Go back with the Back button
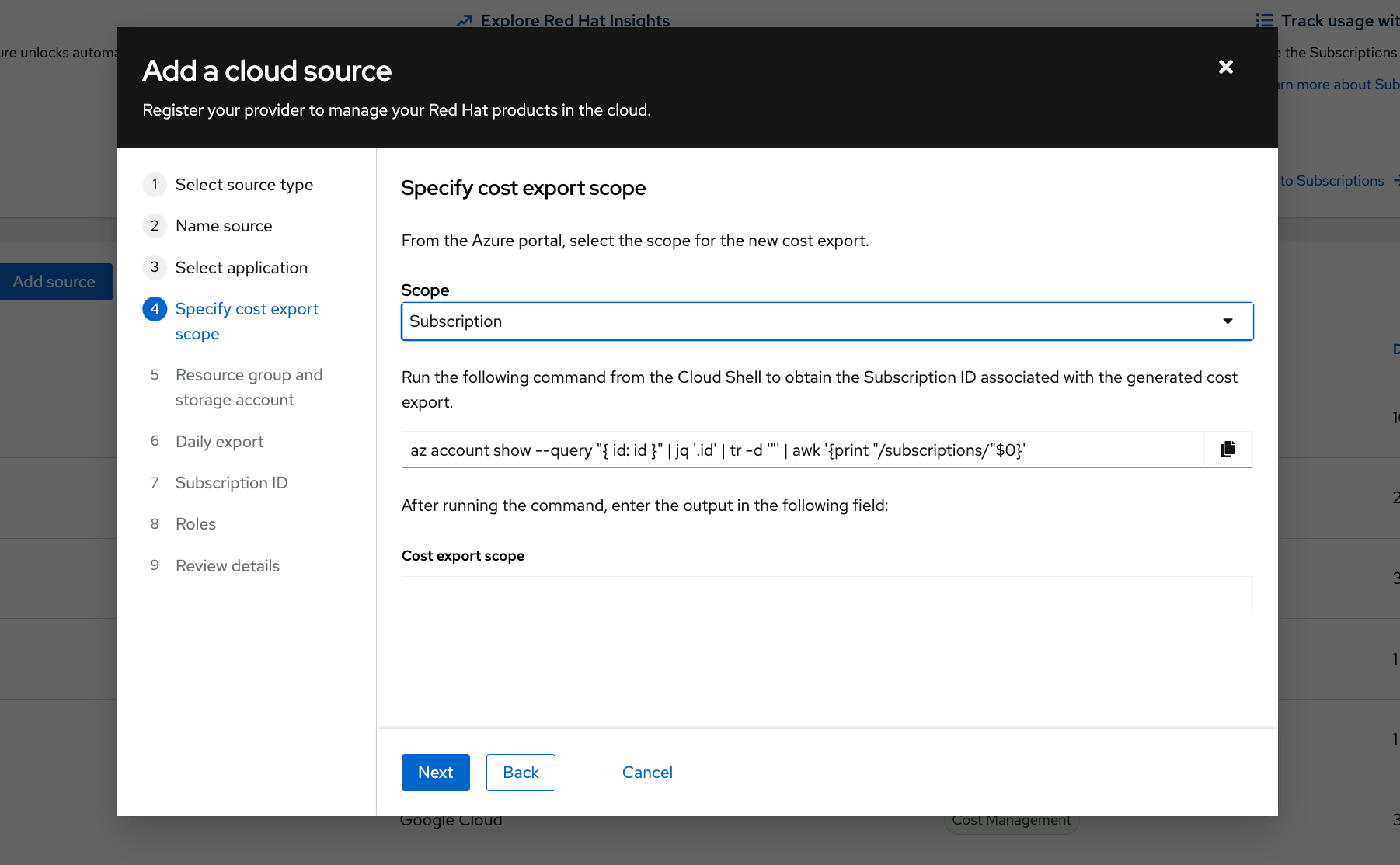The image size is (1400, 865). pyautogui.click(x=520, y=773)
